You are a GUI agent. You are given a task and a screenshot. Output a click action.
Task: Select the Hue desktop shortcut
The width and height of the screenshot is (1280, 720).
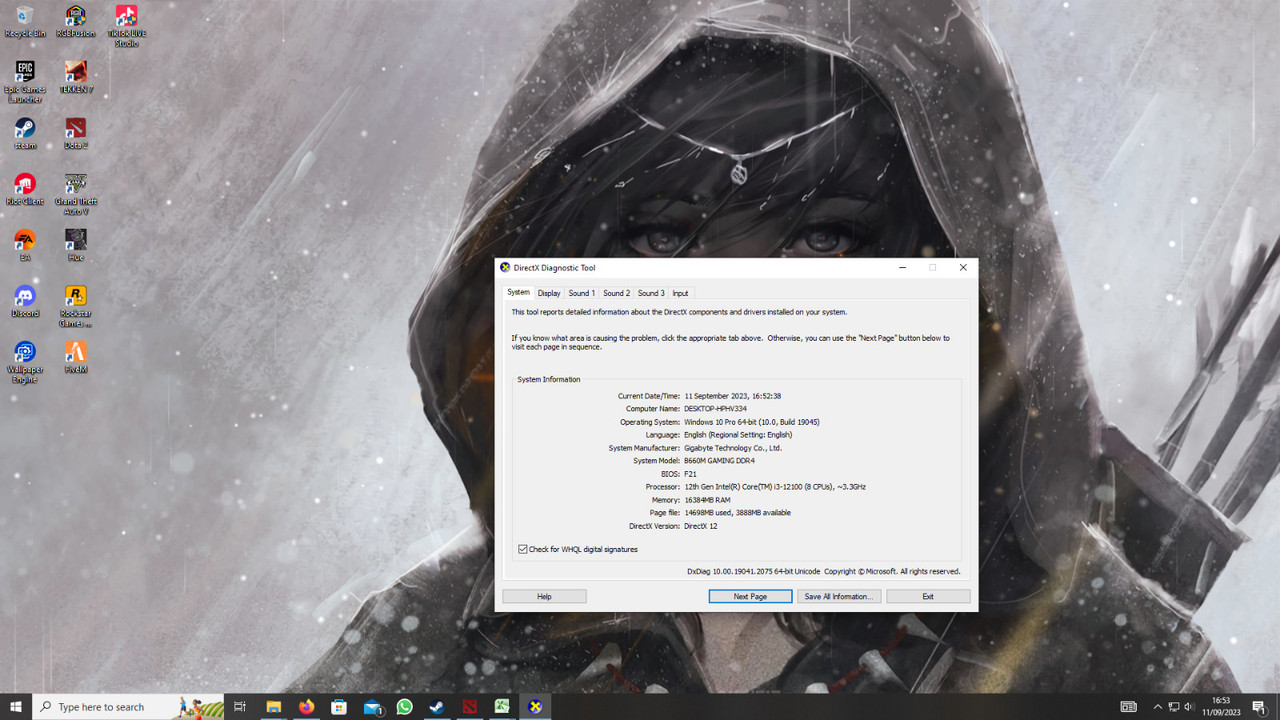[76, 245]
